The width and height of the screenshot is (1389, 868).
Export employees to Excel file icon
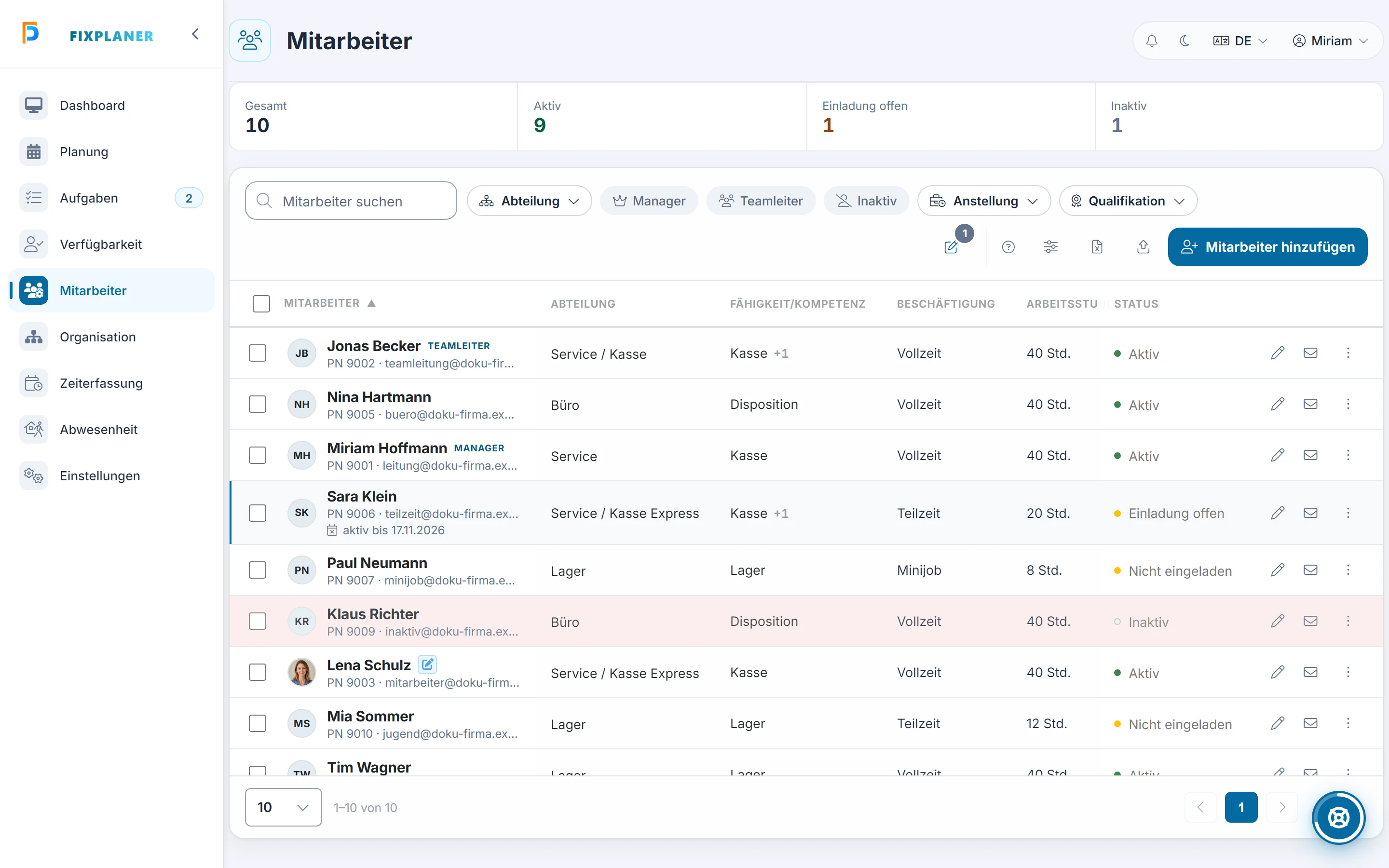tap(1097, 247)
